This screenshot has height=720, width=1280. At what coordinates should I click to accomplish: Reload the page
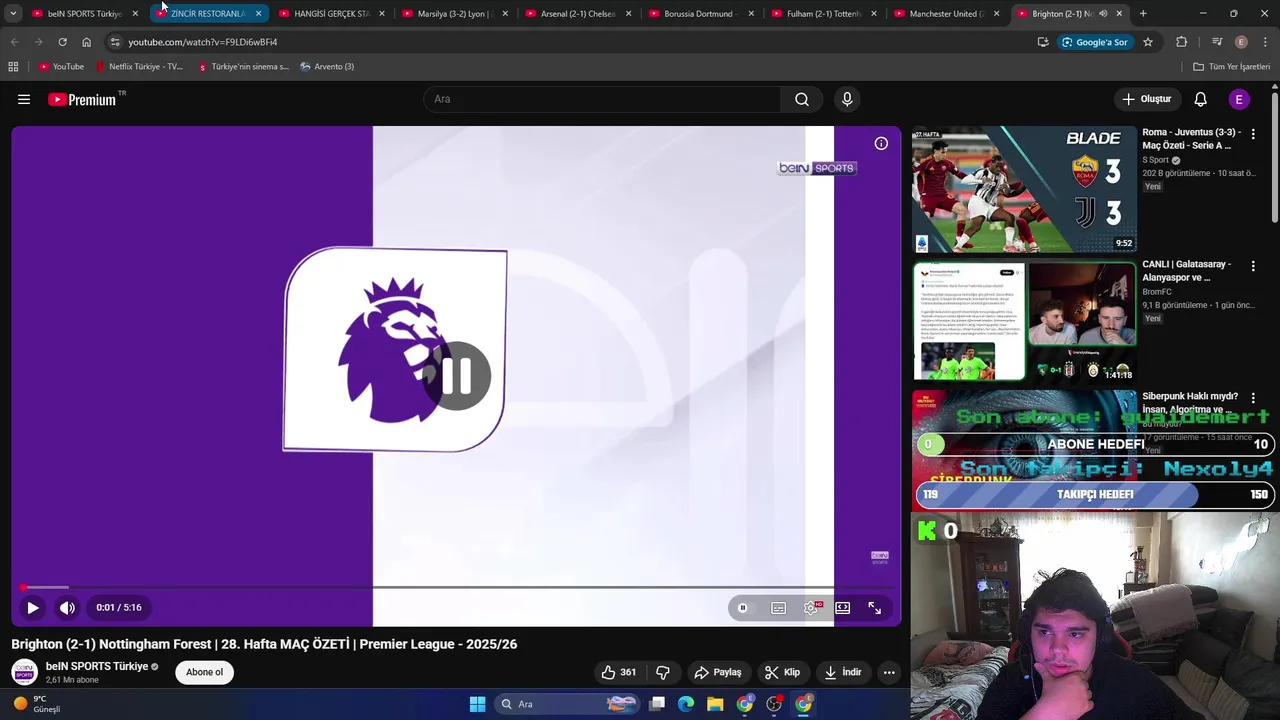pos(62,42)
